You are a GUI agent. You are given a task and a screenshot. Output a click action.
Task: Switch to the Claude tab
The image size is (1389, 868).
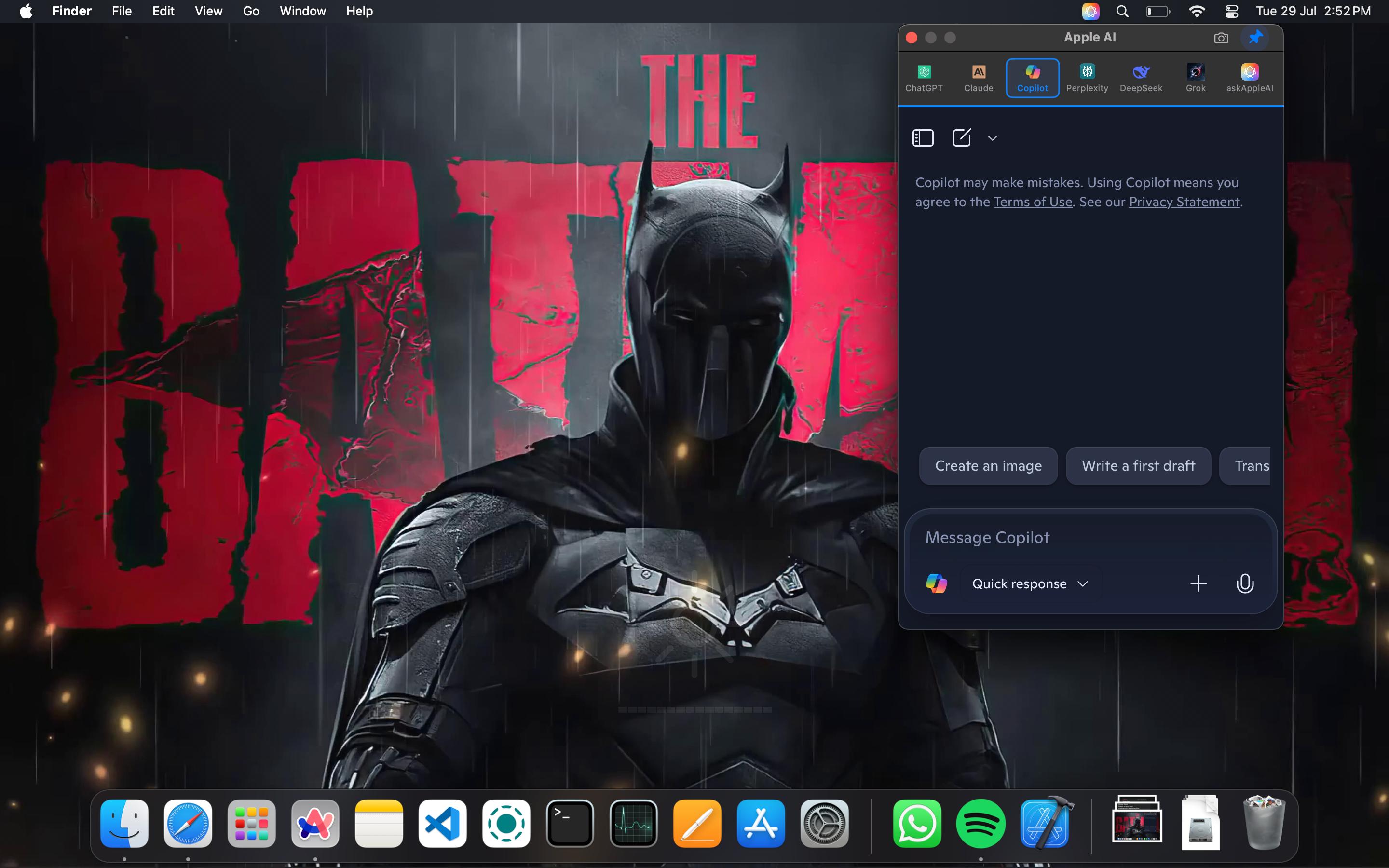tap(978, 78)
